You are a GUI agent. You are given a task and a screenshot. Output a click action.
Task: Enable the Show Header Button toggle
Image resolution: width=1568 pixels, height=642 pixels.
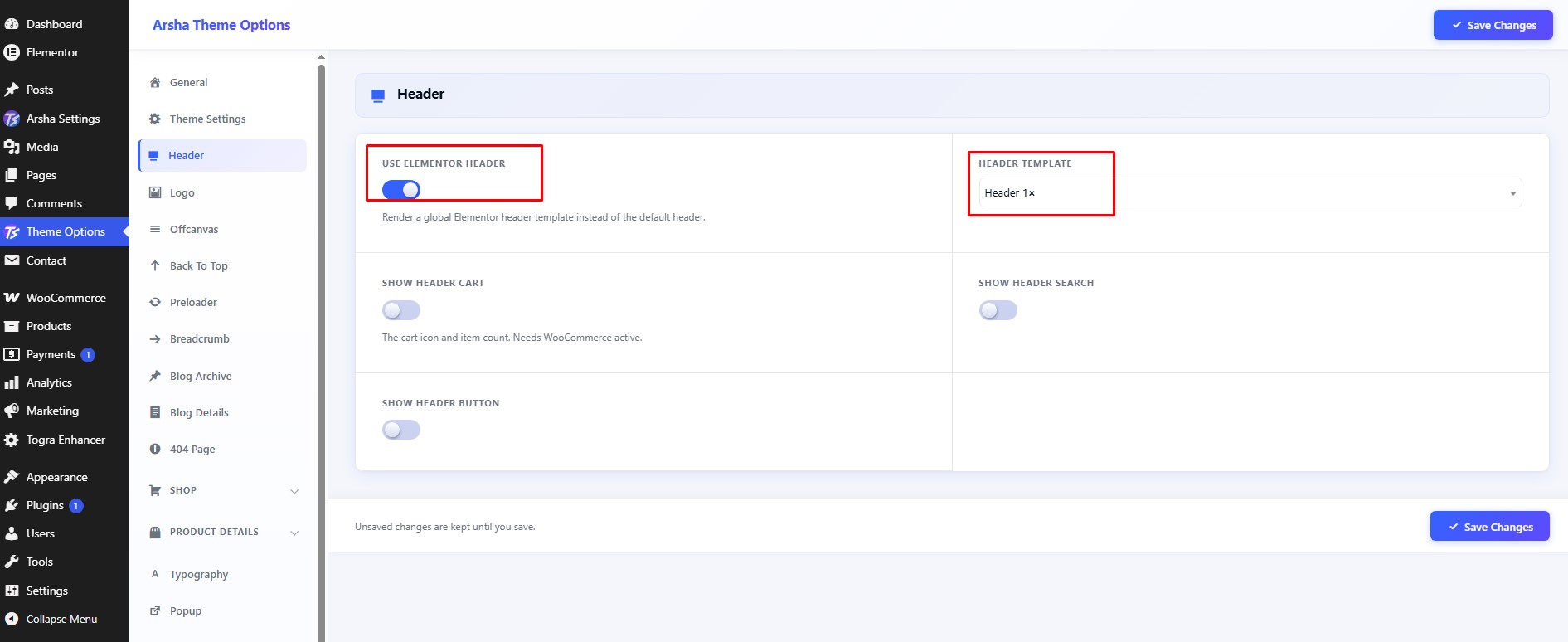(x=401, y=430)
